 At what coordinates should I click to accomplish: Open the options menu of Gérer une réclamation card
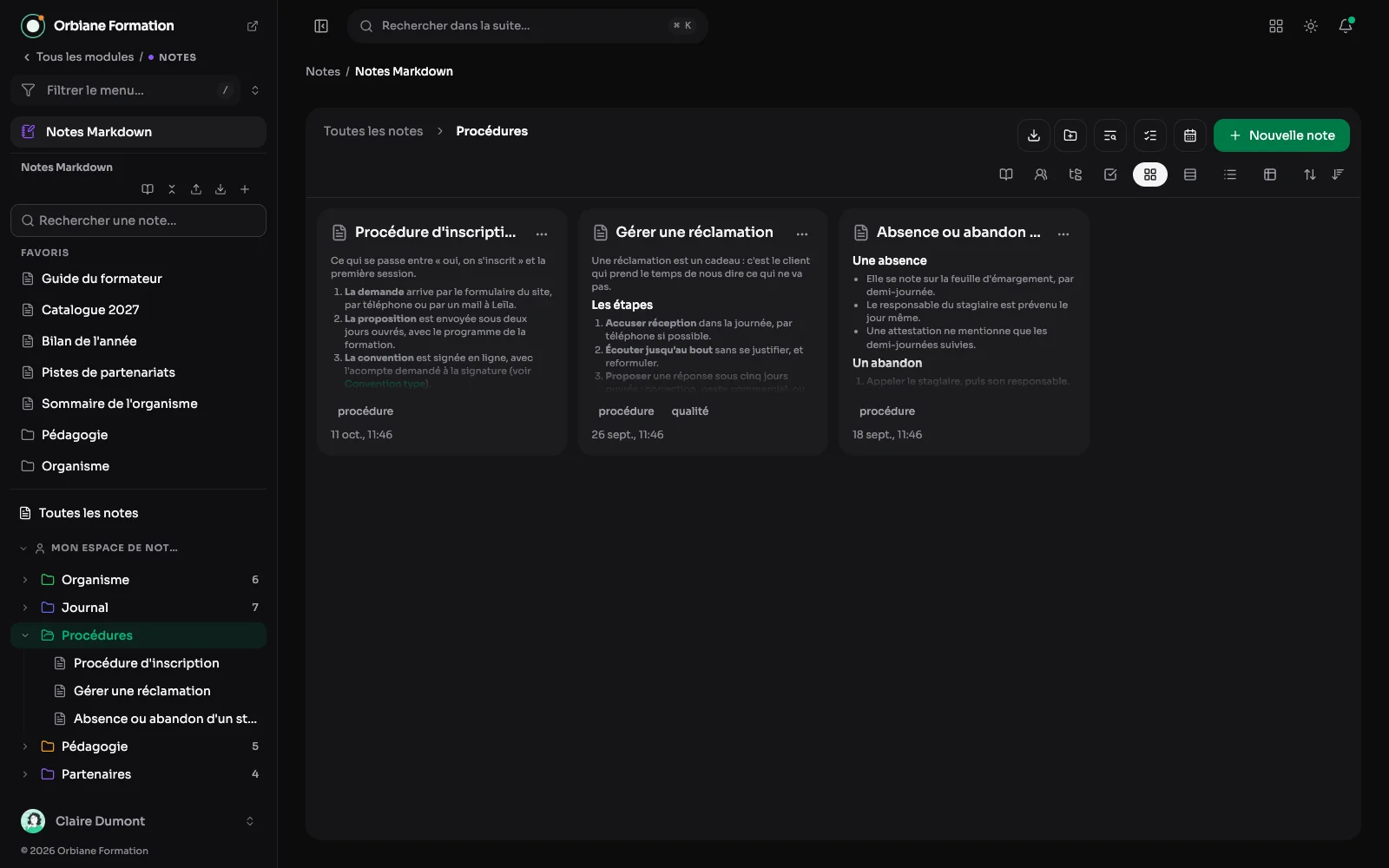pos(802,233)
